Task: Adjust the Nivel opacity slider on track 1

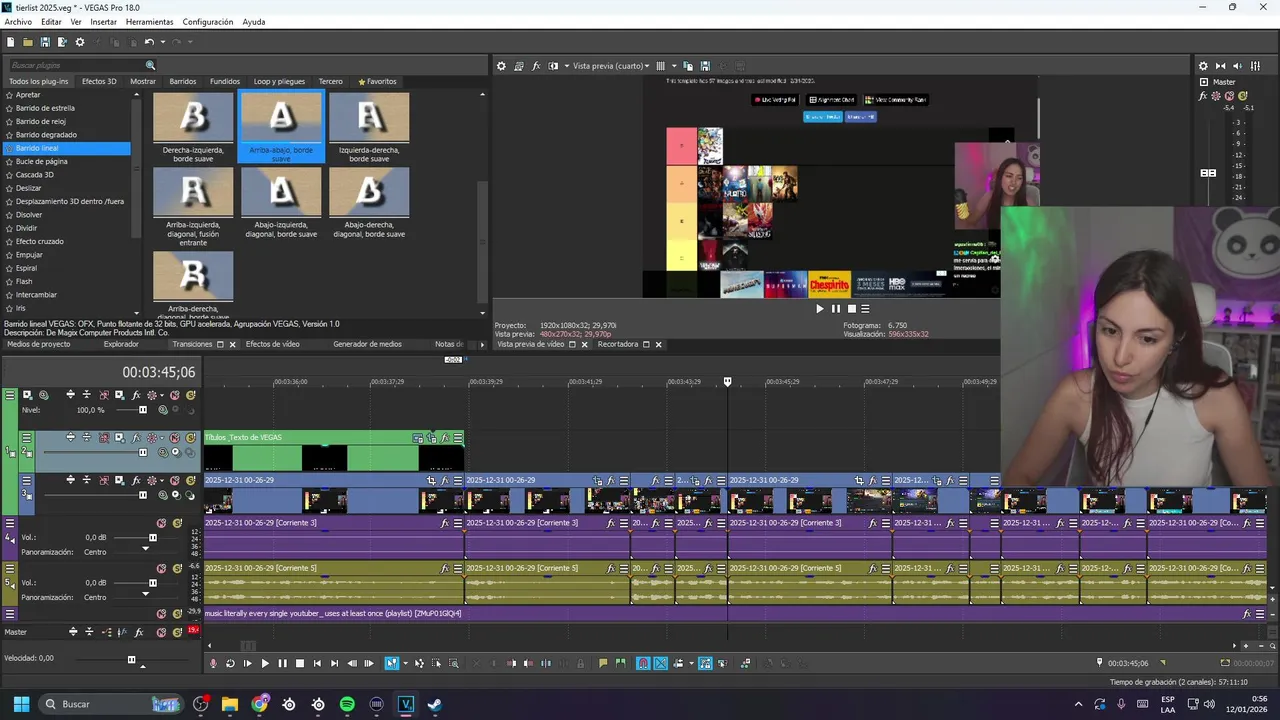Action: point(142,410)
